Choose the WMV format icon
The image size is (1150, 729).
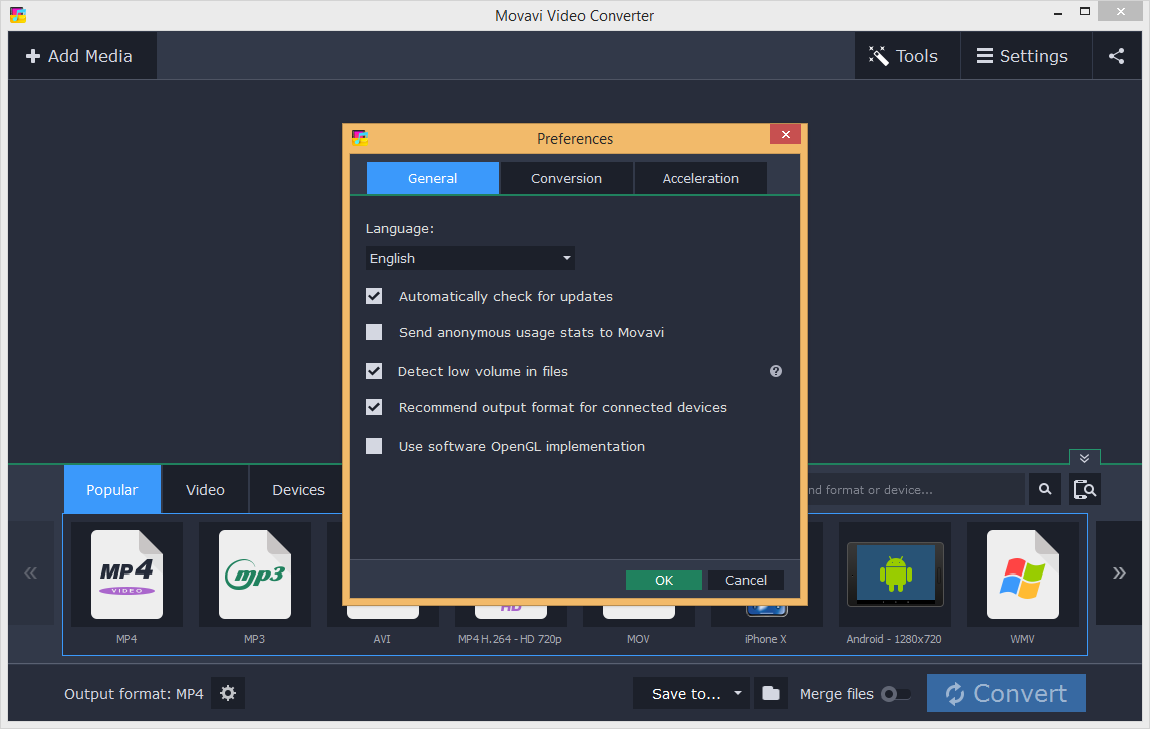pyautogui.click(x=1022, y=575)
